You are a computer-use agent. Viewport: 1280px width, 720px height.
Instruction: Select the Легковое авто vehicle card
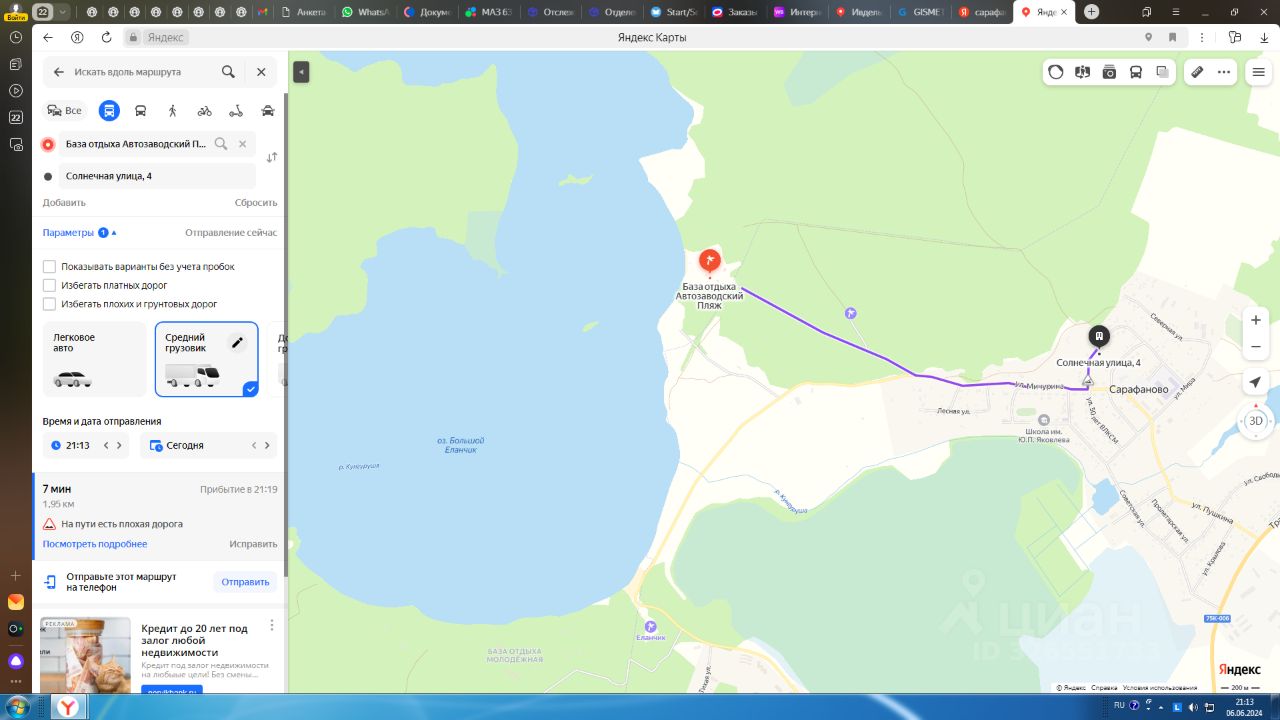click(94, 359)
